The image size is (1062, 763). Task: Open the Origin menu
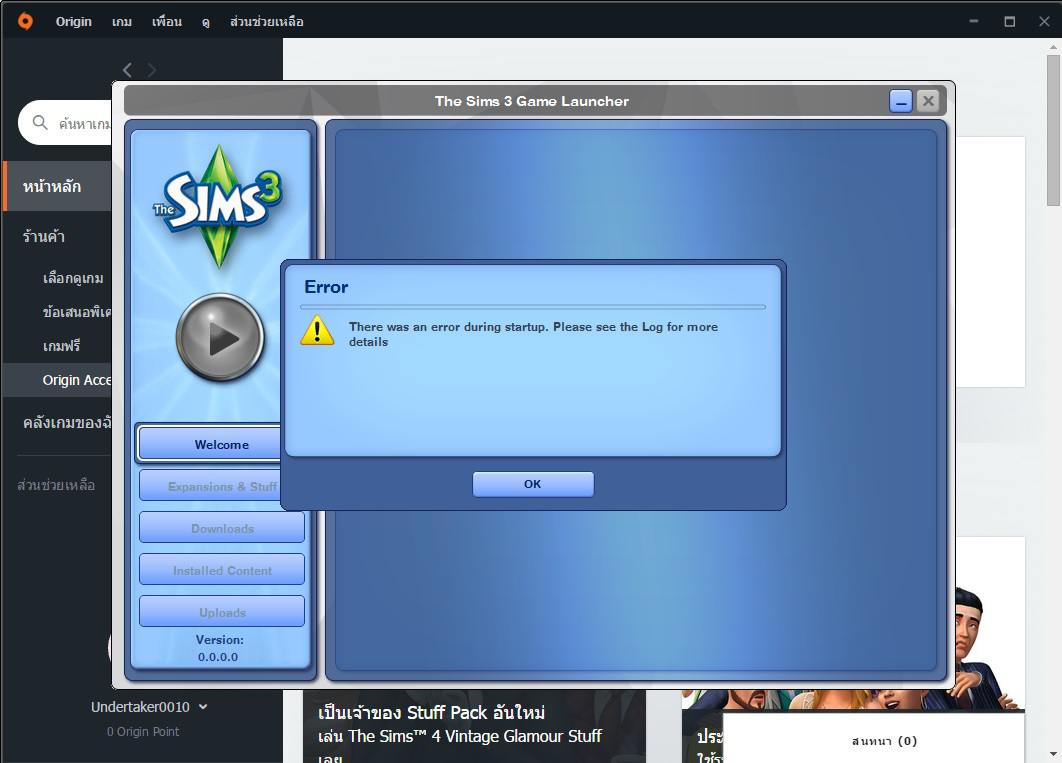pos(73,22)
